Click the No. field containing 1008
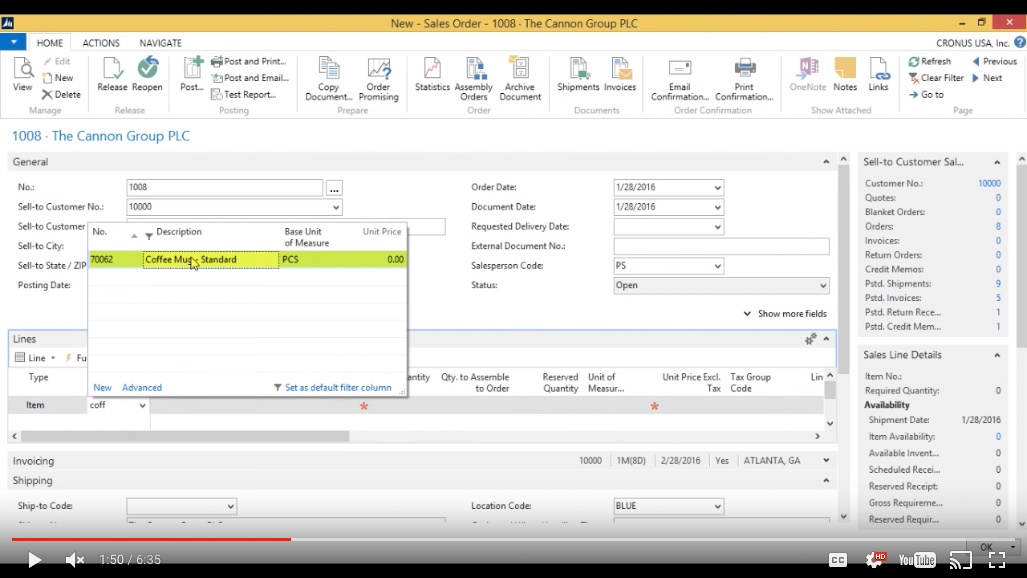1027x578 pixels. click(225, 187)
